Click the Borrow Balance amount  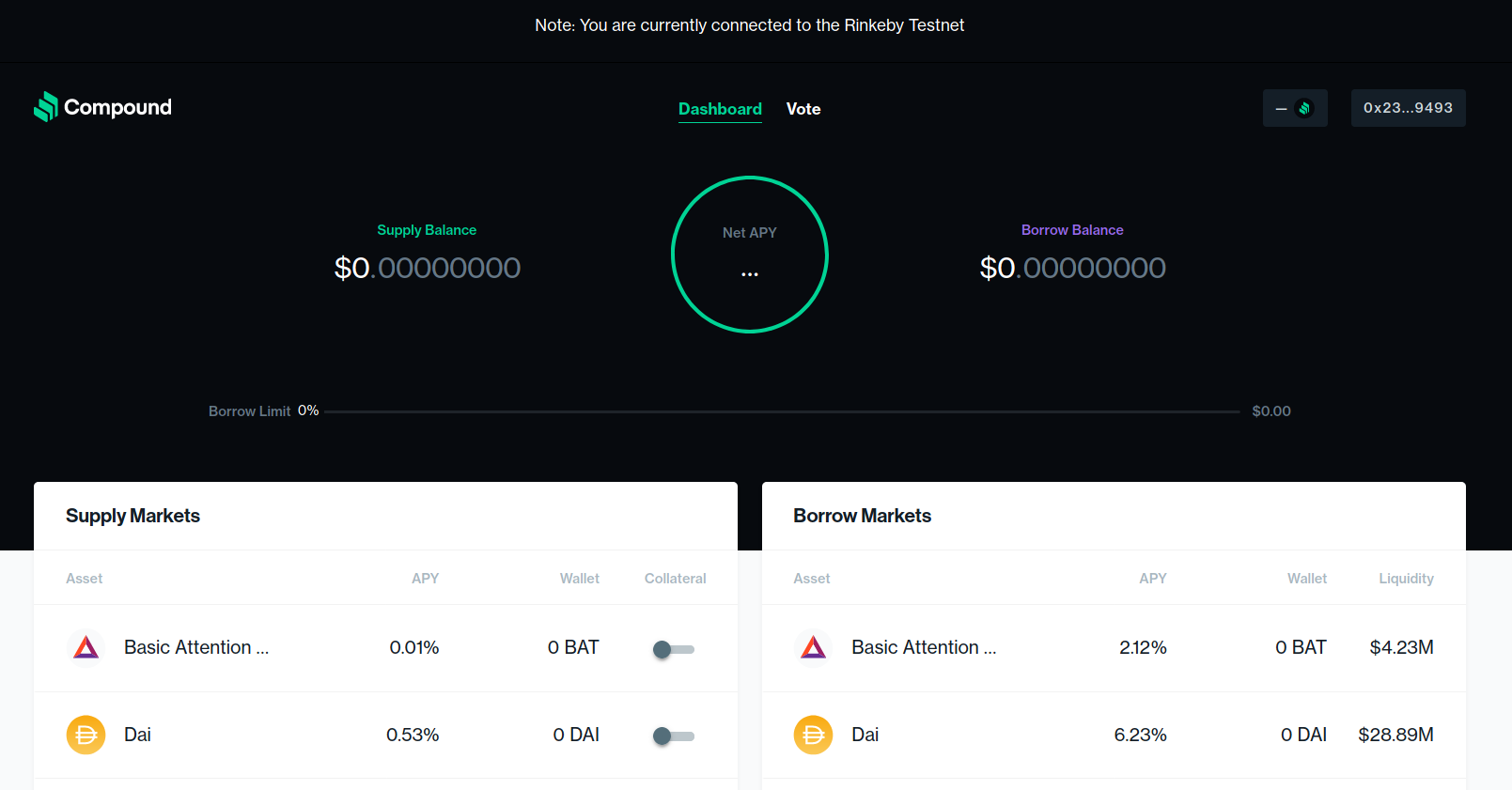(1072, 268)
